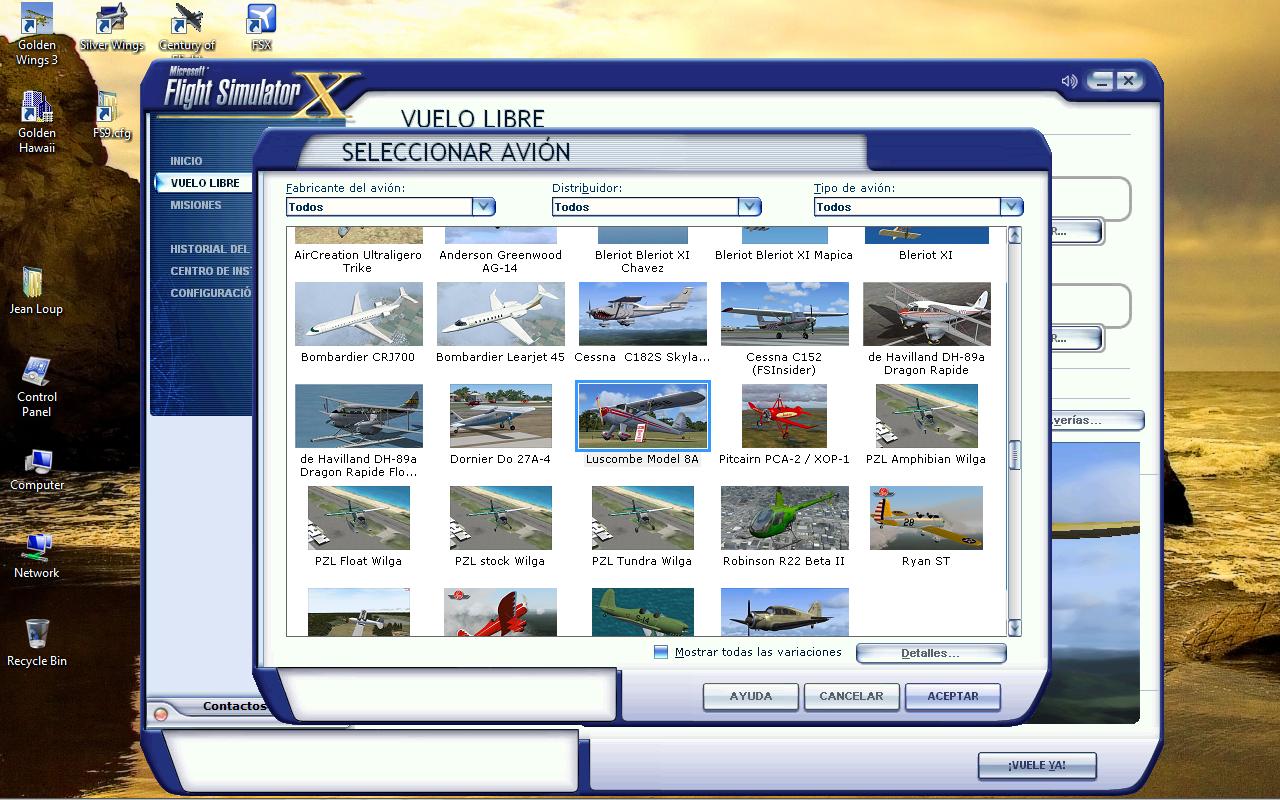Select the green S-14 aircraft thumbnail in bottom row
The width and height of the screenshot is (1280, 800).
coord(642,612)
